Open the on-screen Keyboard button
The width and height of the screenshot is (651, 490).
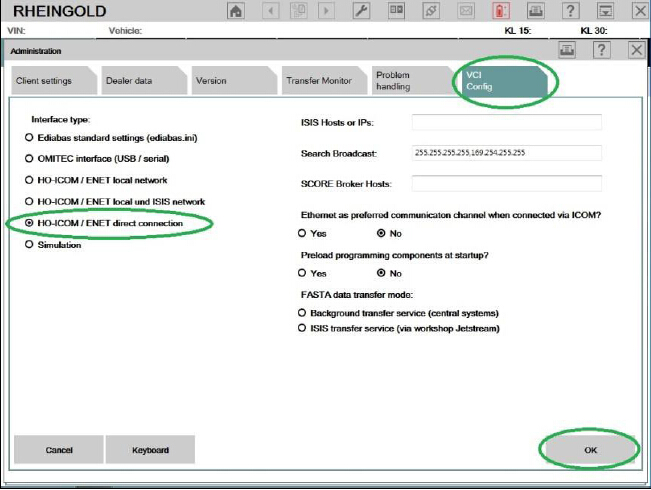(150, 450)
